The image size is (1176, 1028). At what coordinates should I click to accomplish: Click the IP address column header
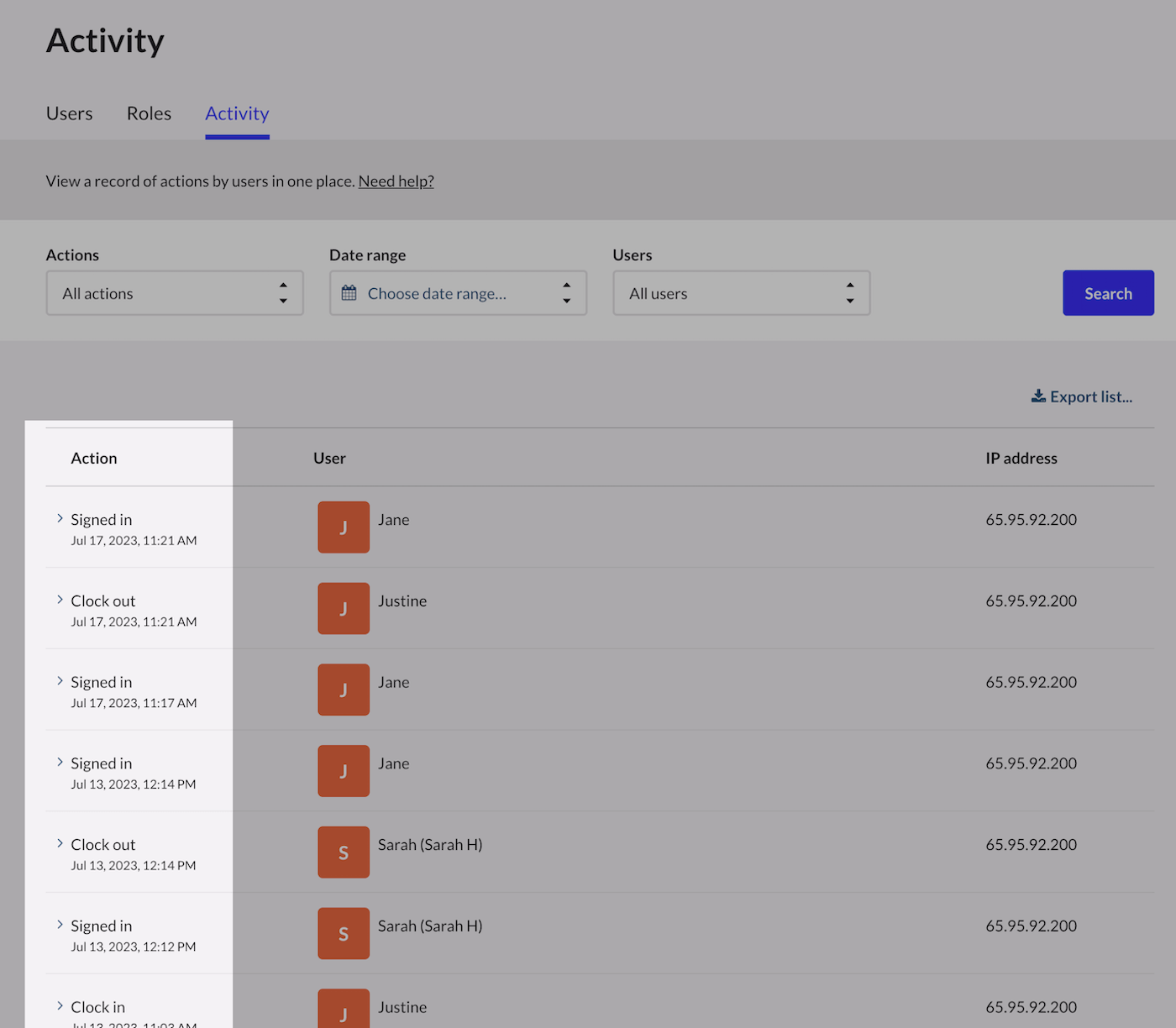[x=1021, y=459]
